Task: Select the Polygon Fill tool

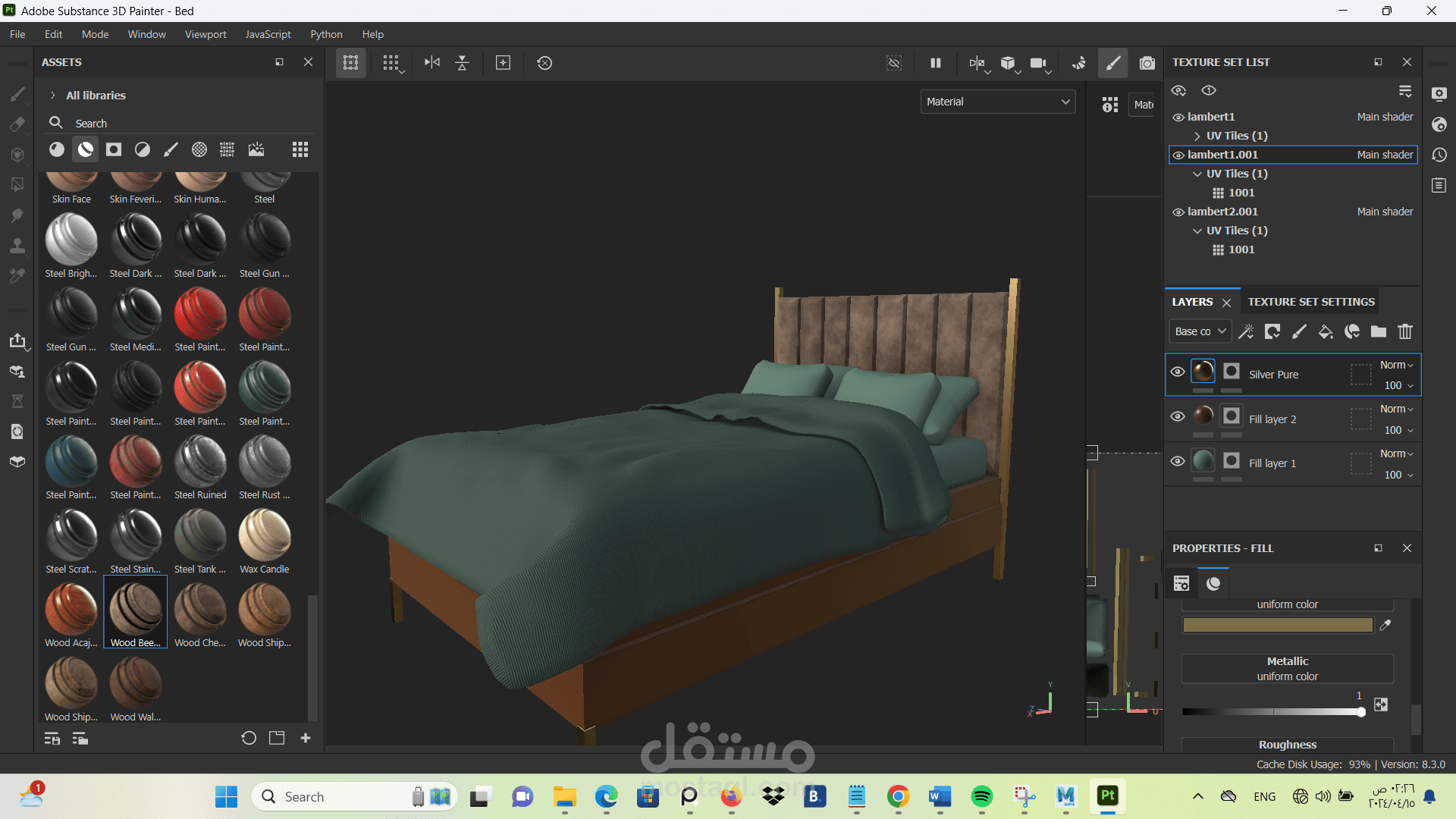Action: pyautogui.click(x=17, y=185)
